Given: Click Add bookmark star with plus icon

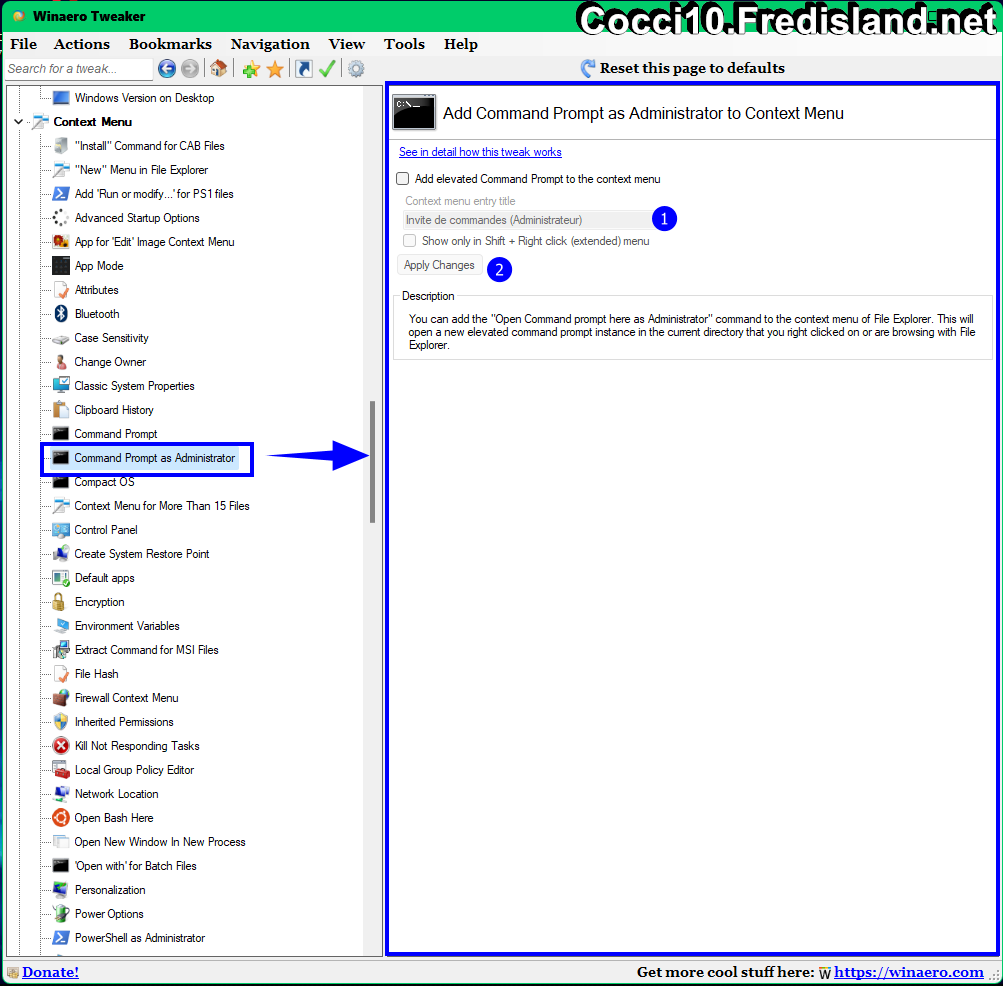Looking at the screenshot, I should 251,69.
